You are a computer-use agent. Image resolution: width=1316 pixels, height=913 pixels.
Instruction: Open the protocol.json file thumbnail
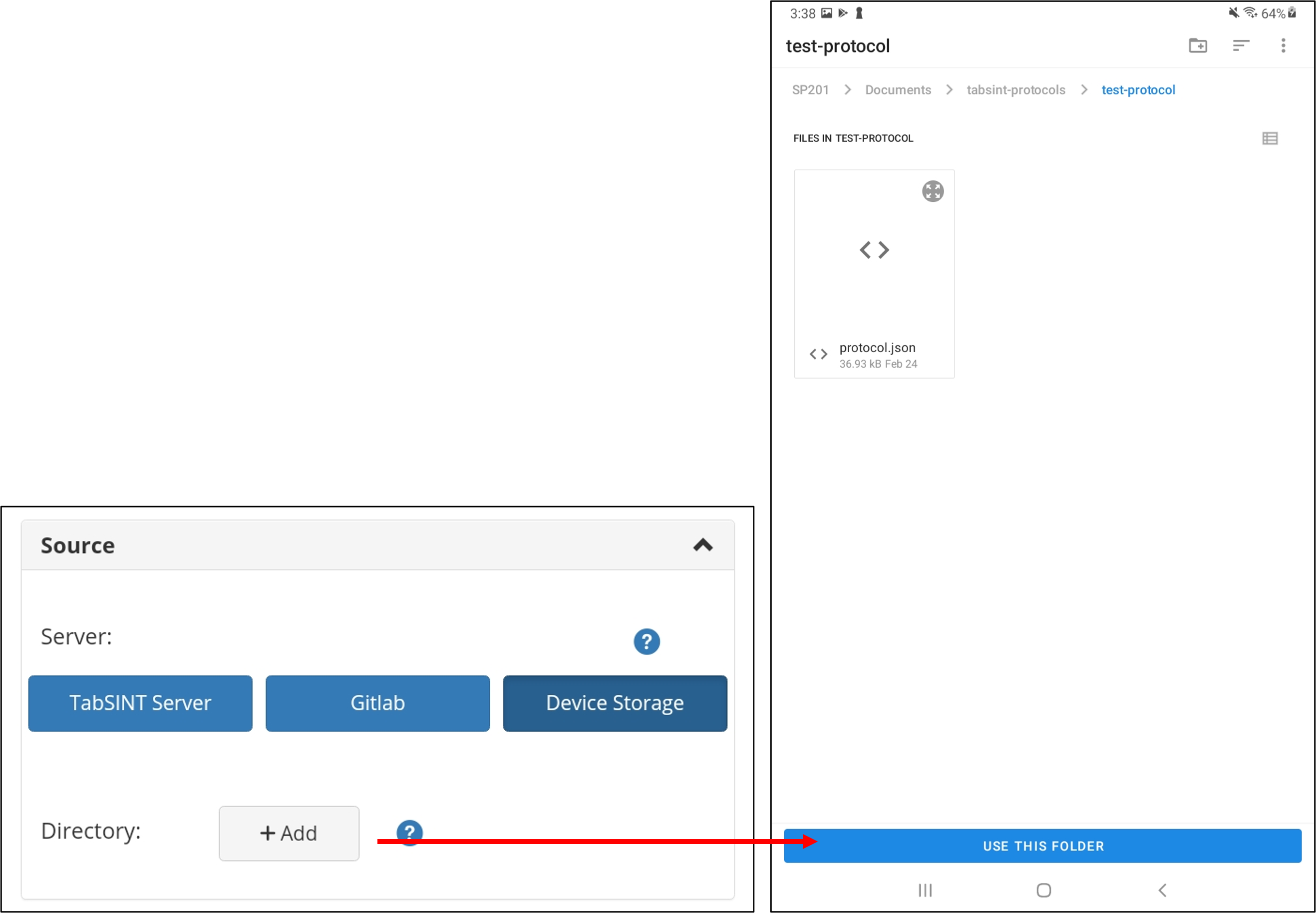[x=874, y=257]
